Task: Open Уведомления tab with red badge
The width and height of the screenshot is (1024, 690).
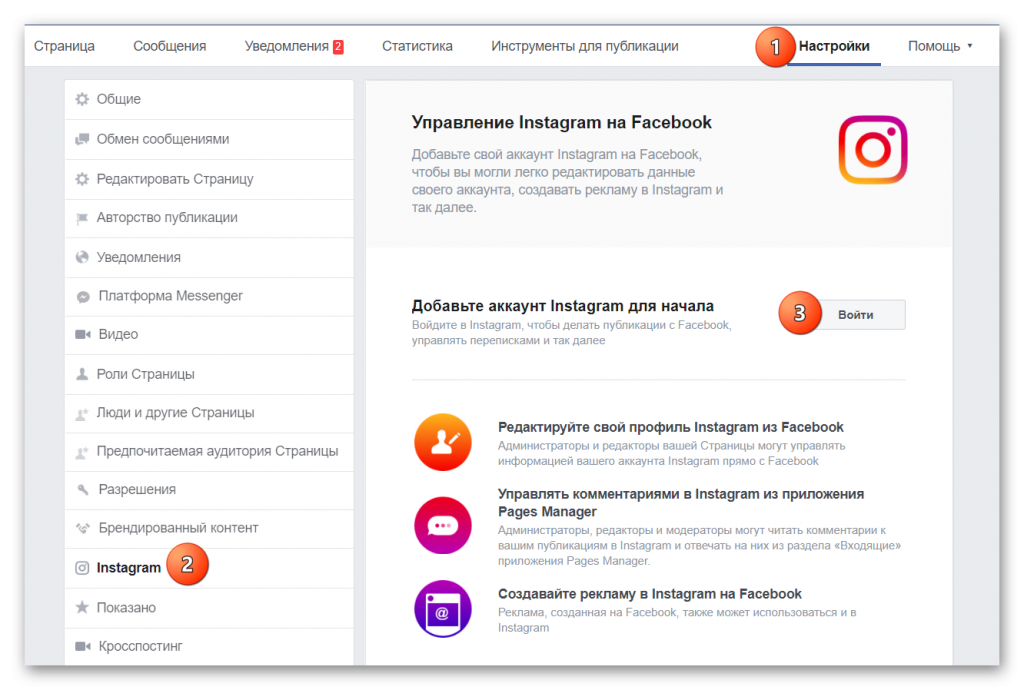Action: coord(294,46)
